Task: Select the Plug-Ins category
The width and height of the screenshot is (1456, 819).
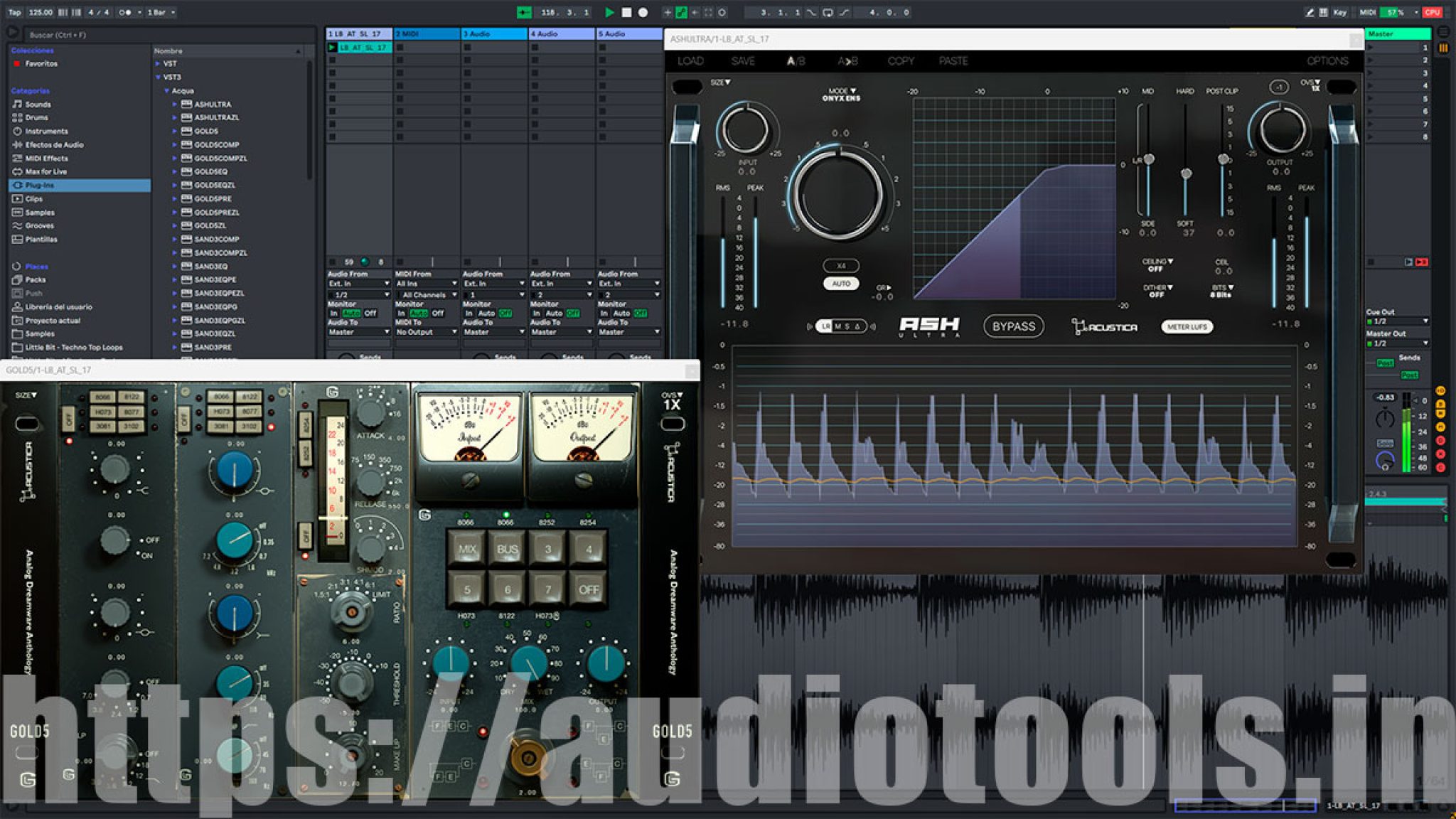Action: pyautogui.click(x=80, y=185)
